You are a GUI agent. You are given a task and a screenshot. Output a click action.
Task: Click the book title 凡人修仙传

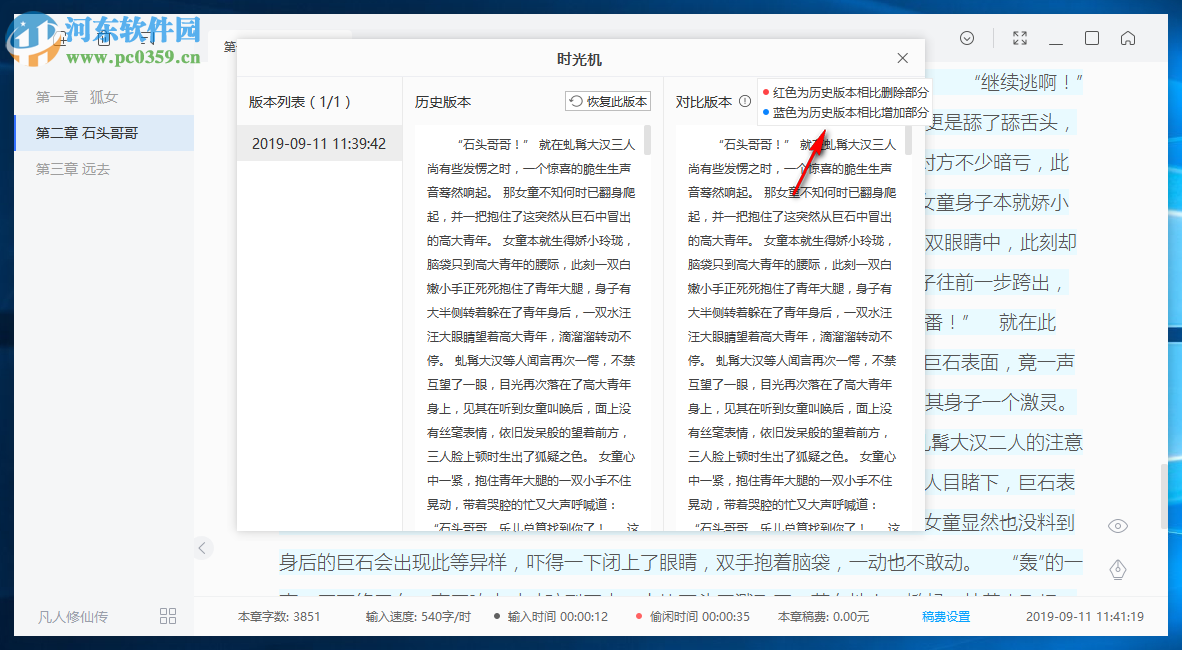[73, 617]
